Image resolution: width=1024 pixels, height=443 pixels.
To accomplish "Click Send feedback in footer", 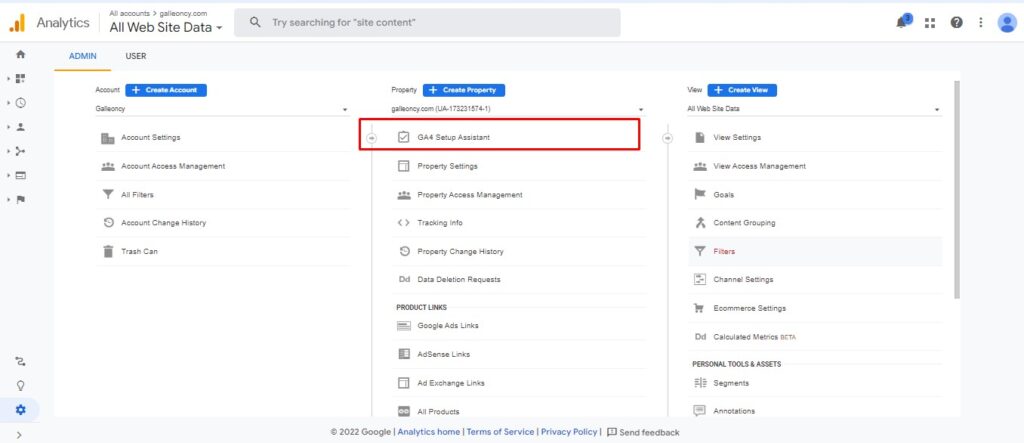I will point(643,432).
